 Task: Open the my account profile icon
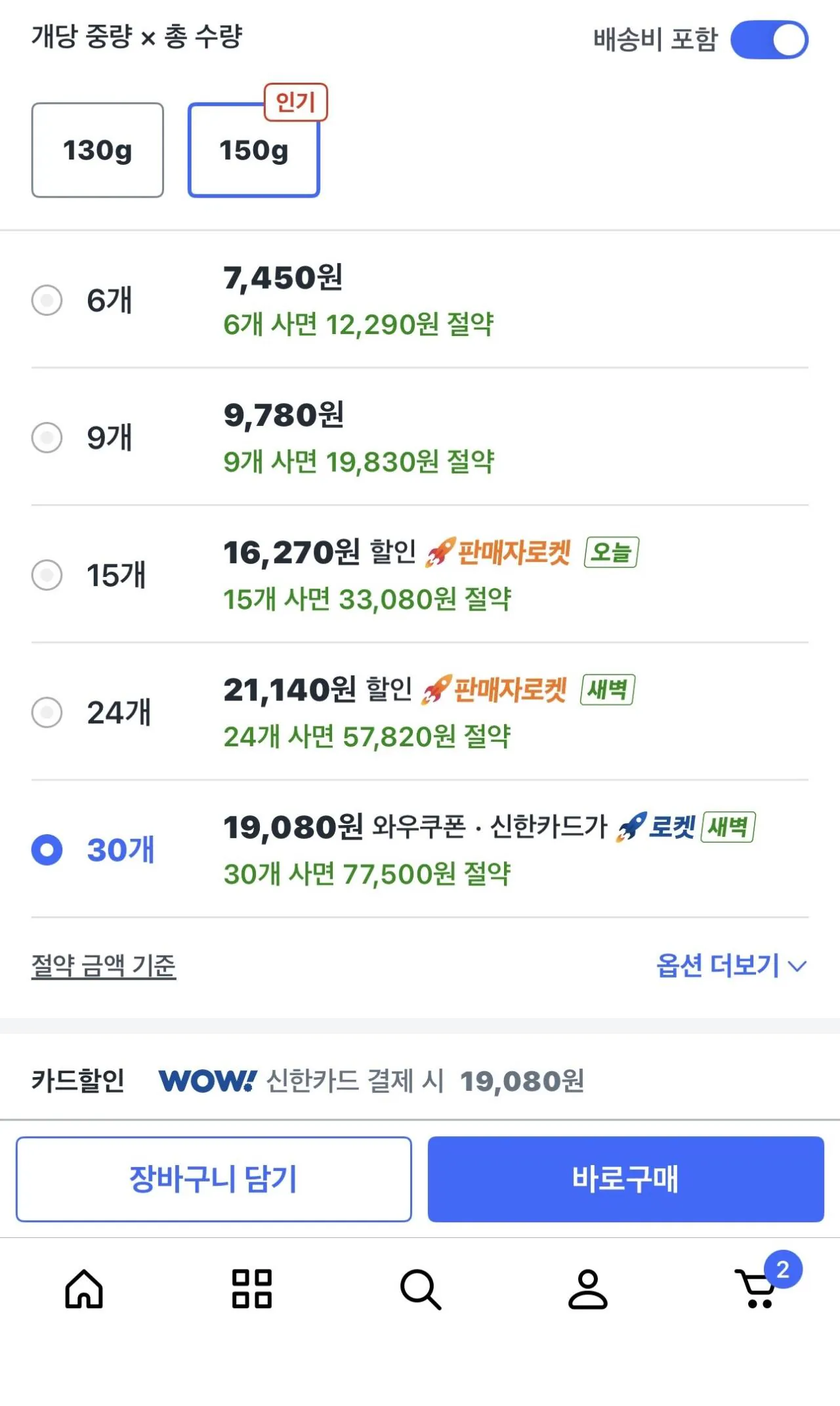coord(587,1289)
